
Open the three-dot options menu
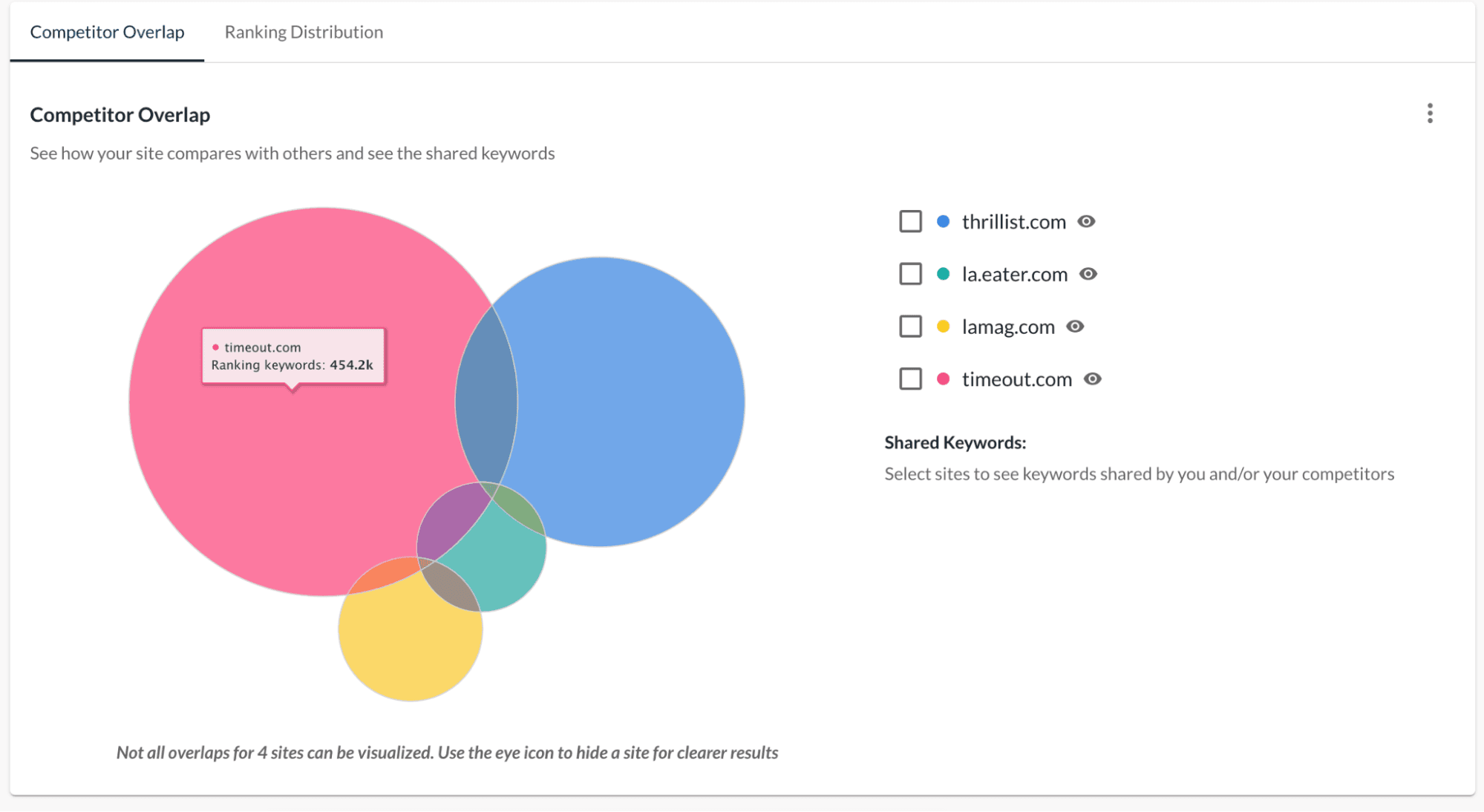click(1429, 114)
